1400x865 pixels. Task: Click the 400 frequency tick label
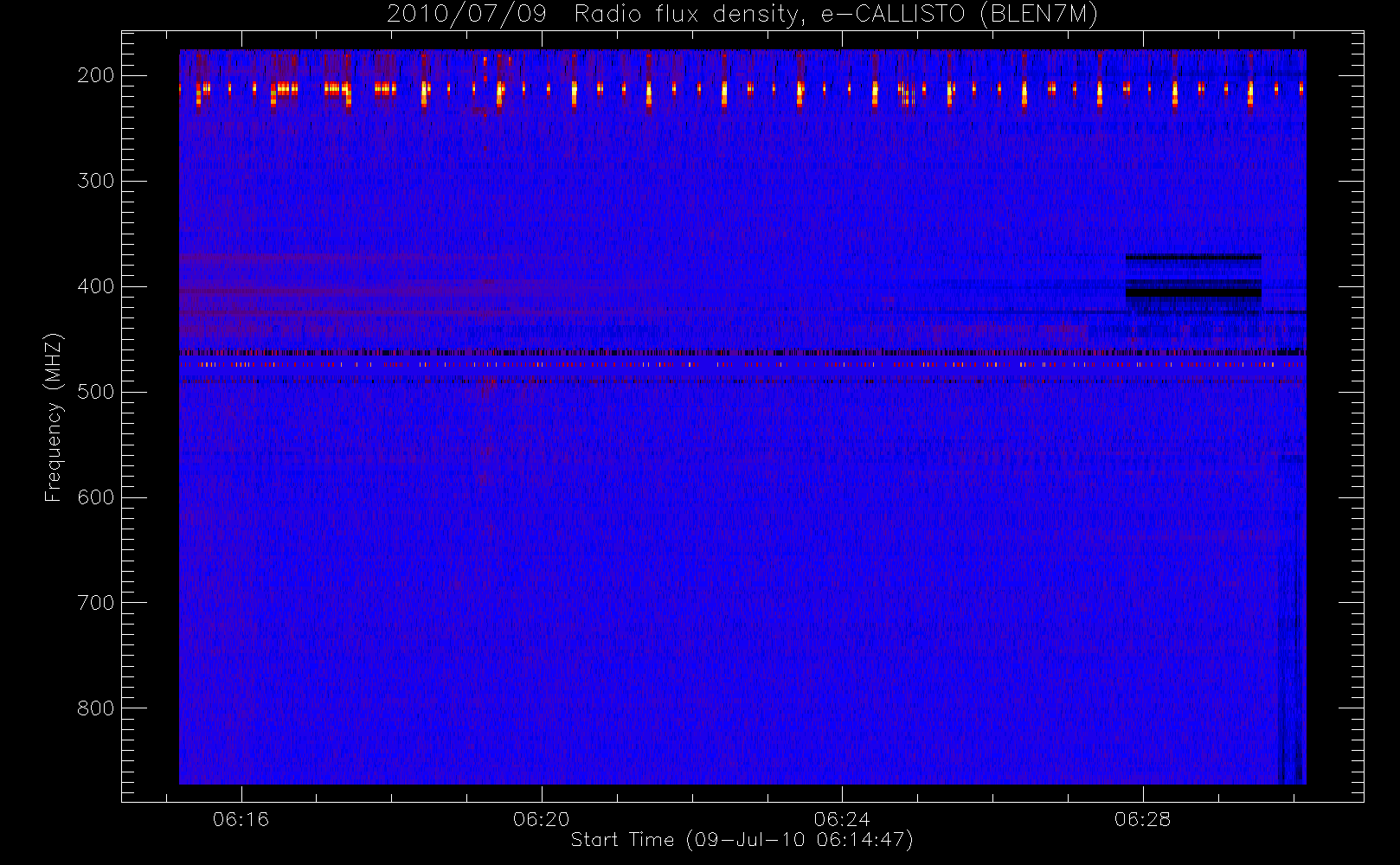click(x=95, y=286)
